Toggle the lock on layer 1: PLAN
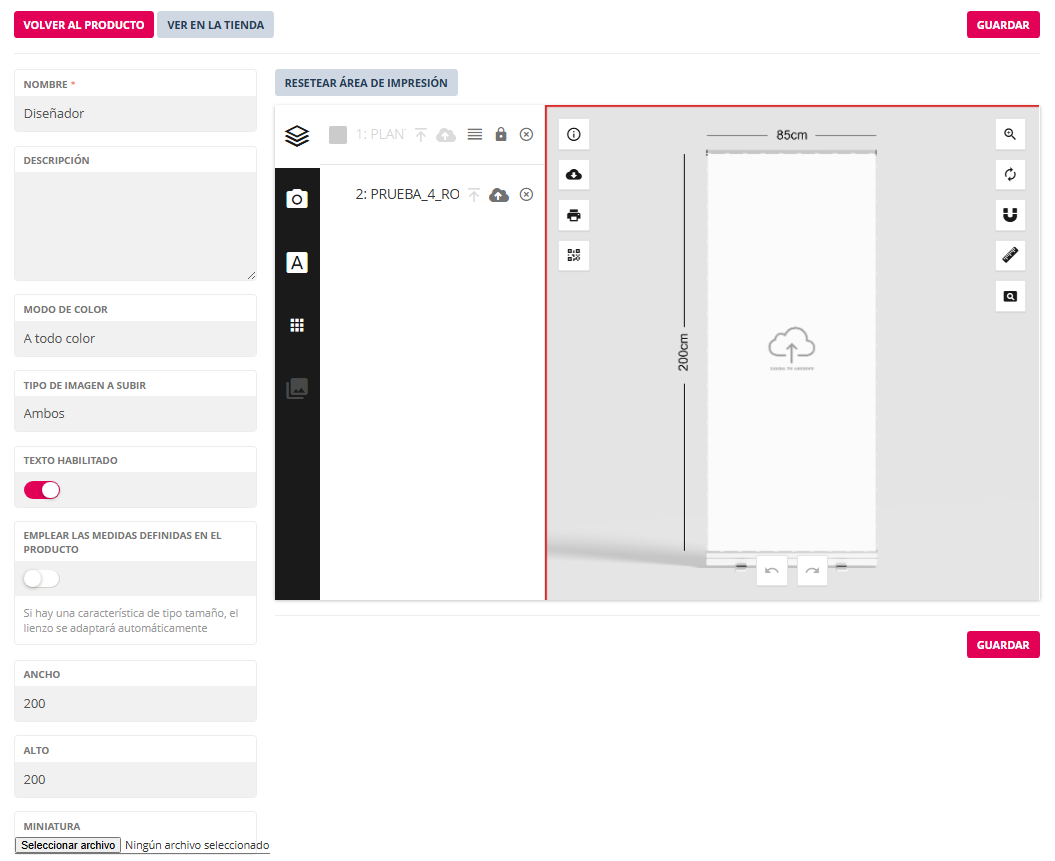The image size is (1055, 861). (501, 134)
